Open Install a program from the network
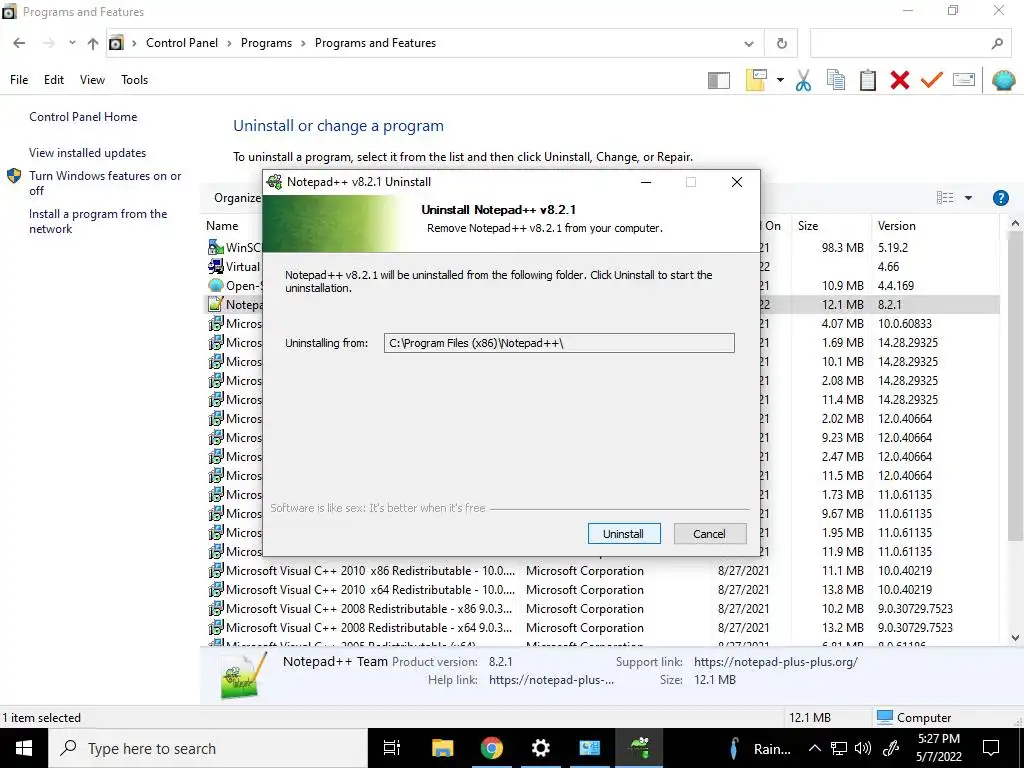This screenshot has height=768, width=1024. tap(98, 221)
